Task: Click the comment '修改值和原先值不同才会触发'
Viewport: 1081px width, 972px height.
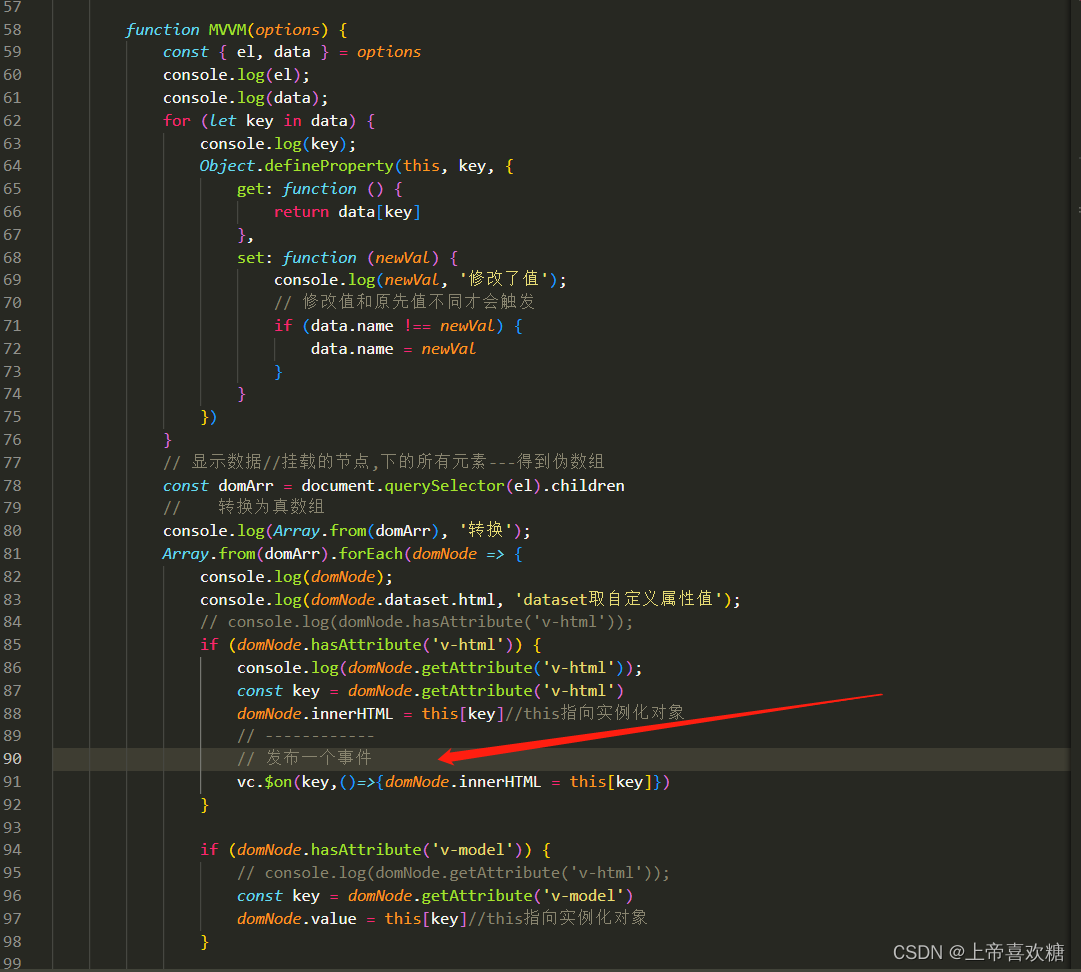Action: 405,302
